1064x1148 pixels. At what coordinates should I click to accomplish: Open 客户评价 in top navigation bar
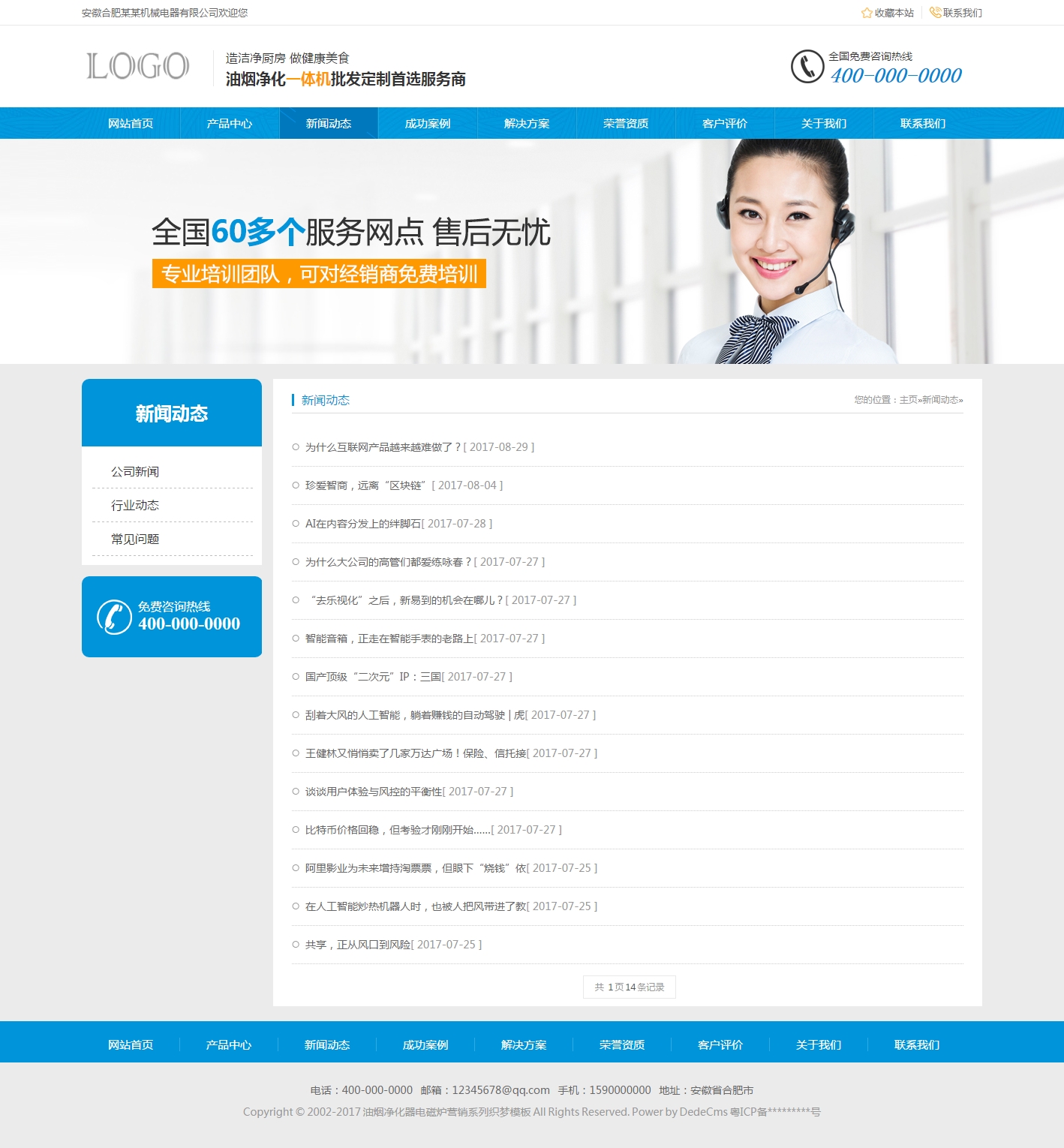pyautogui.click(x=725, y=124)
